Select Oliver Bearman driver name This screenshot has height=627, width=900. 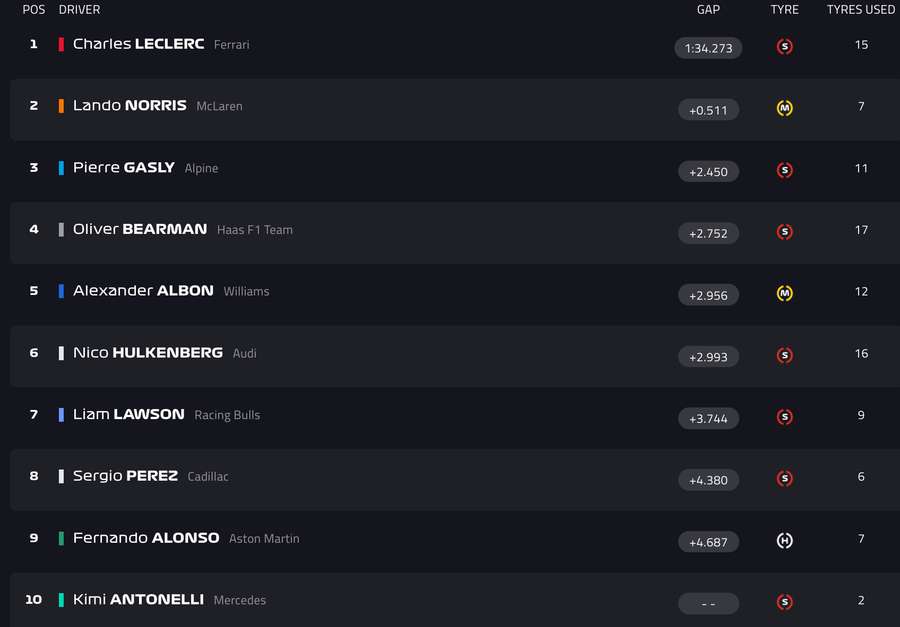[x=141, y=230]
